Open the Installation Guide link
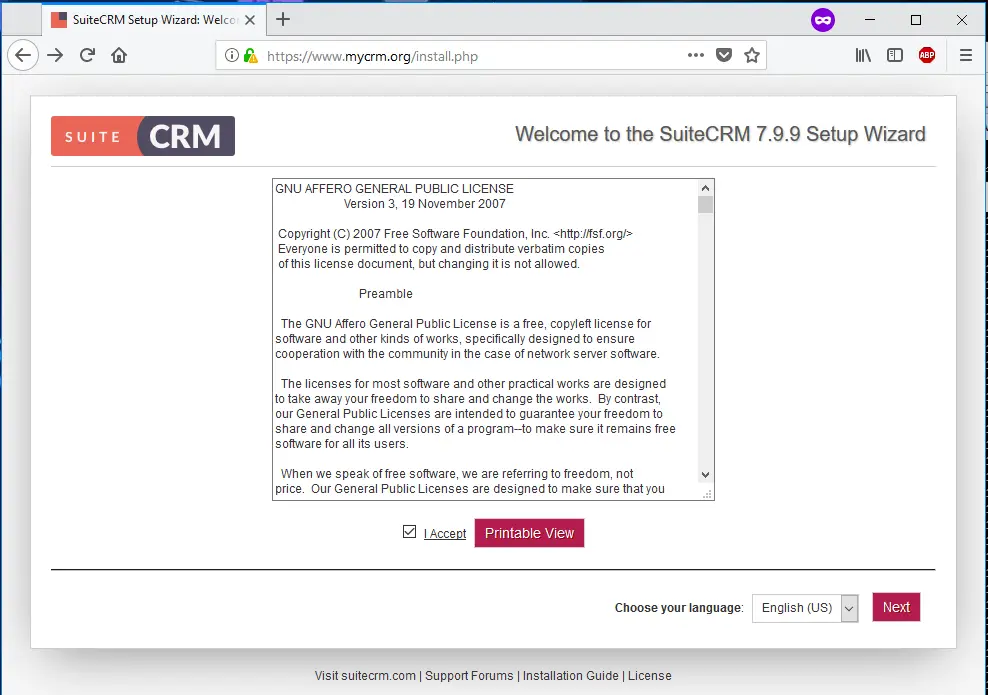 pos(571,676)
